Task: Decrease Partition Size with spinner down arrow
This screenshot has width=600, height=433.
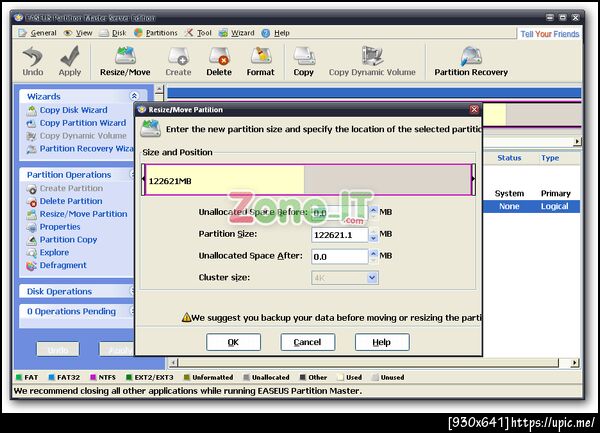Action: [373, 238]
